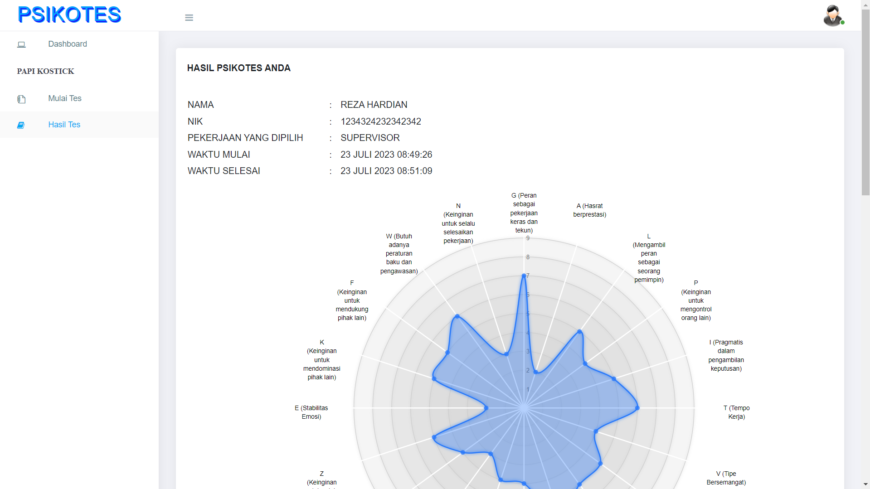Click the A (Hasrat berprestasi) chart label
Image resolution: width=870 pixels, height=489 pixels.
(x=589, y=210)
